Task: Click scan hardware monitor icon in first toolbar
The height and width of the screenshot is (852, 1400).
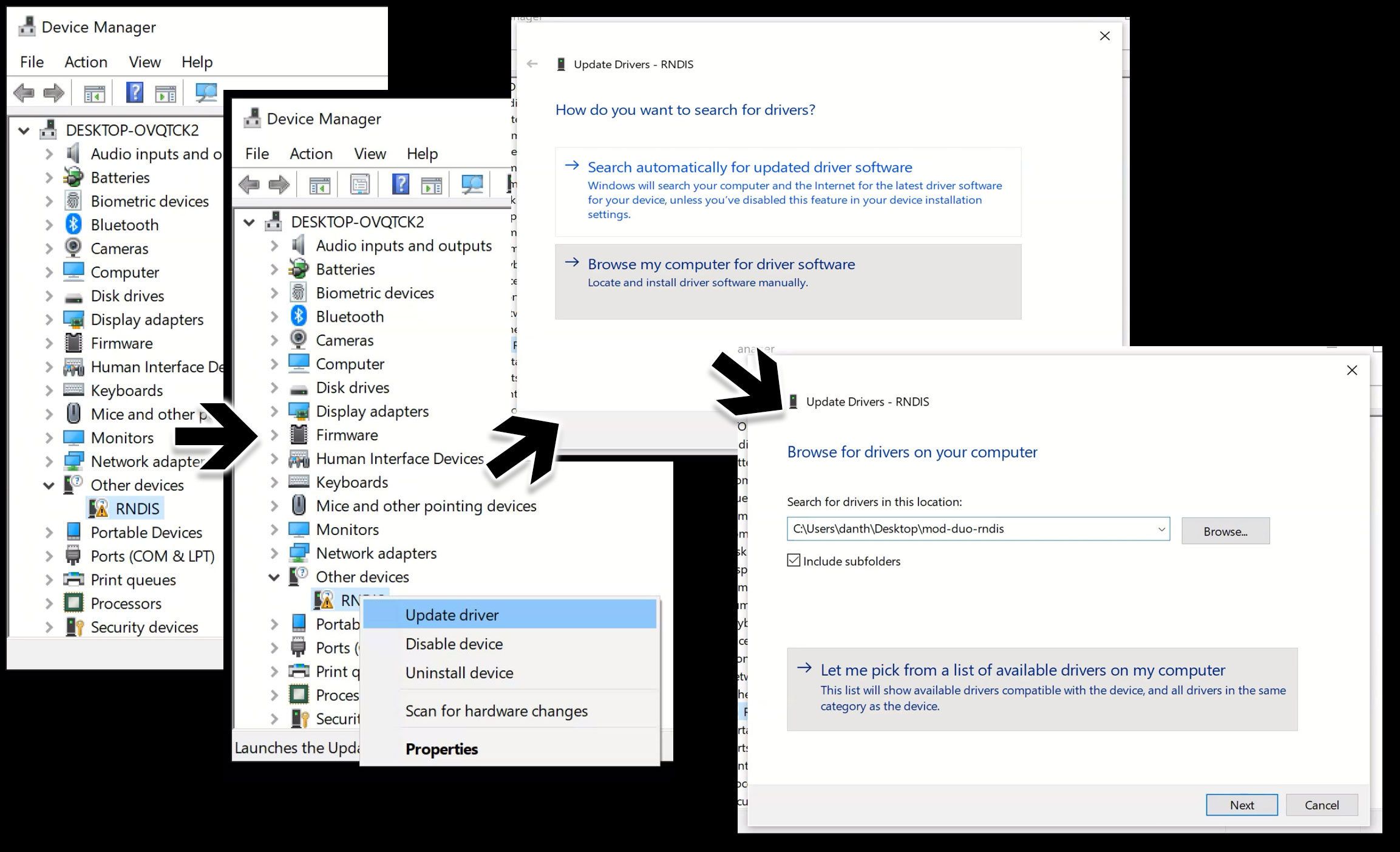Action: pos(206,93)
